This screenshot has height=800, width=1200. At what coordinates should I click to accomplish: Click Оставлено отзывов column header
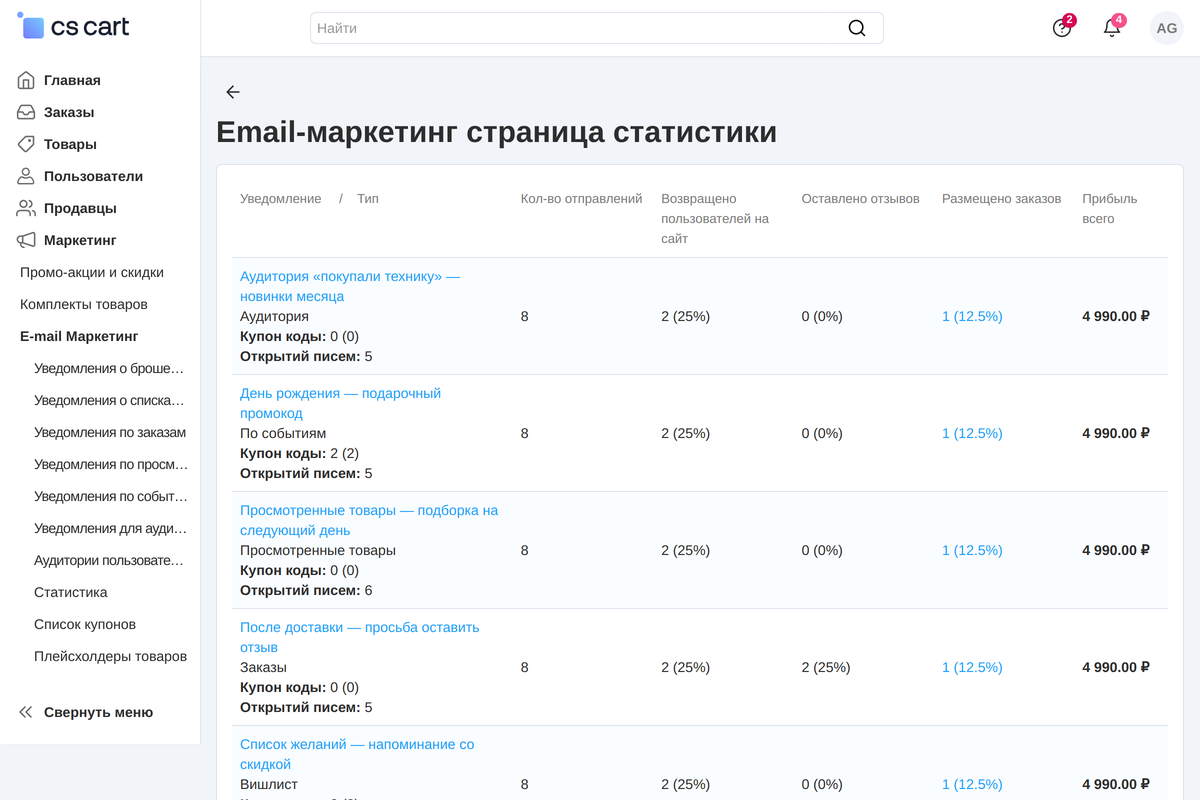click(x=860, y=199)
